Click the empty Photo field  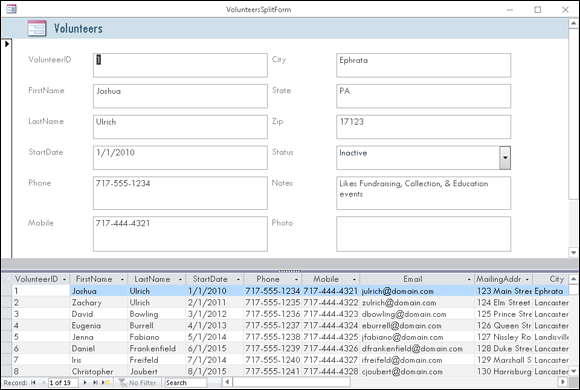[424, 234]
